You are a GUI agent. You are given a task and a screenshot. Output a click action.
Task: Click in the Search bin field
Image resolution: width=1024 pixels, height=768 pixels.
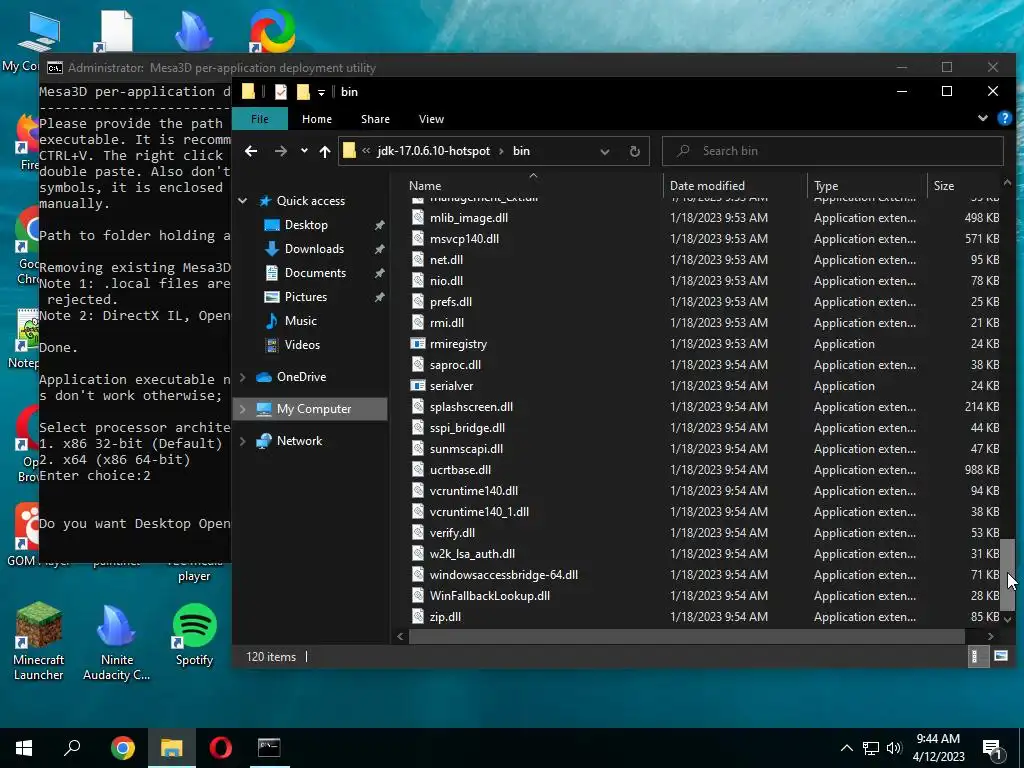point(833,151)
